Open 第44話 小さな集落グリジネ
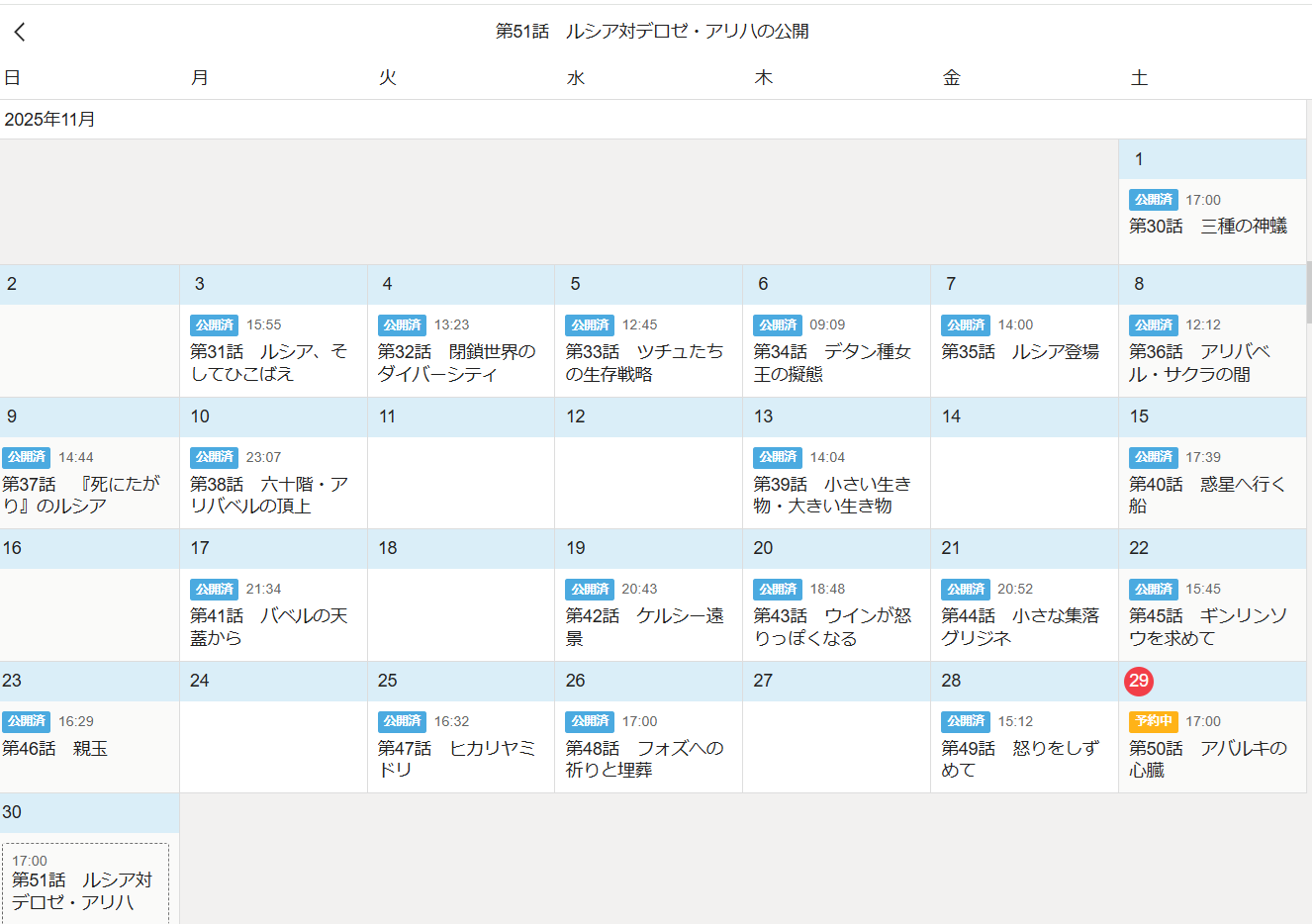 point(1019,626)
